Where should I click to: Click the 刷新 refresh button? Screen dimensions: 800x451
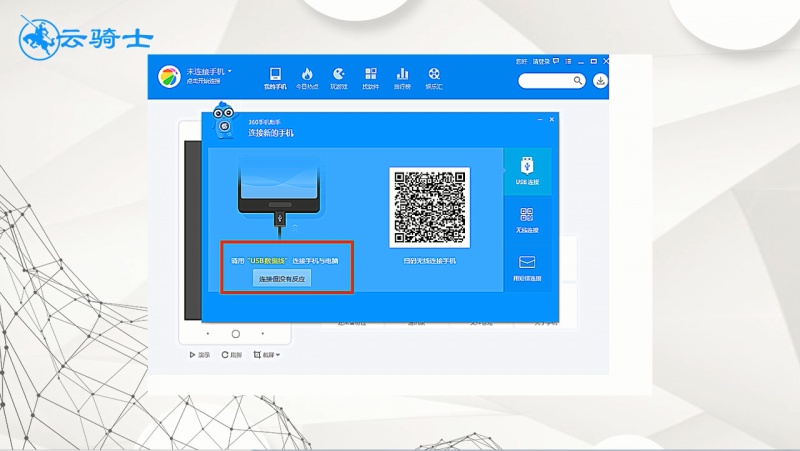(232, 355)
